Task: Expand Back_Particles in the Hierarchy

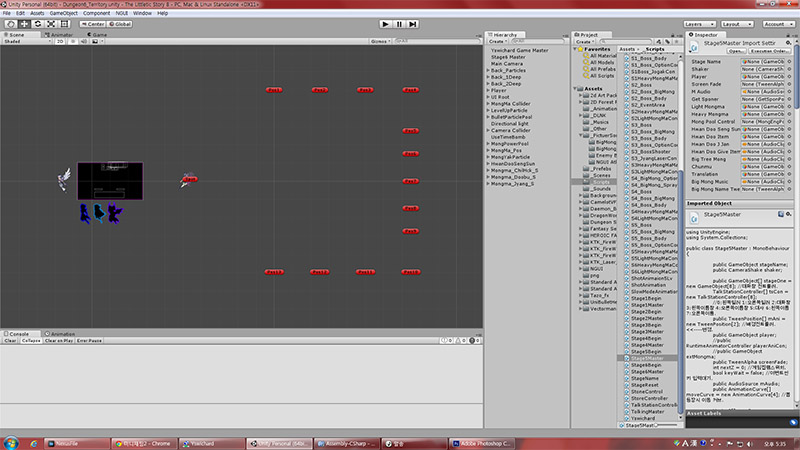Action: click(488, 70)
